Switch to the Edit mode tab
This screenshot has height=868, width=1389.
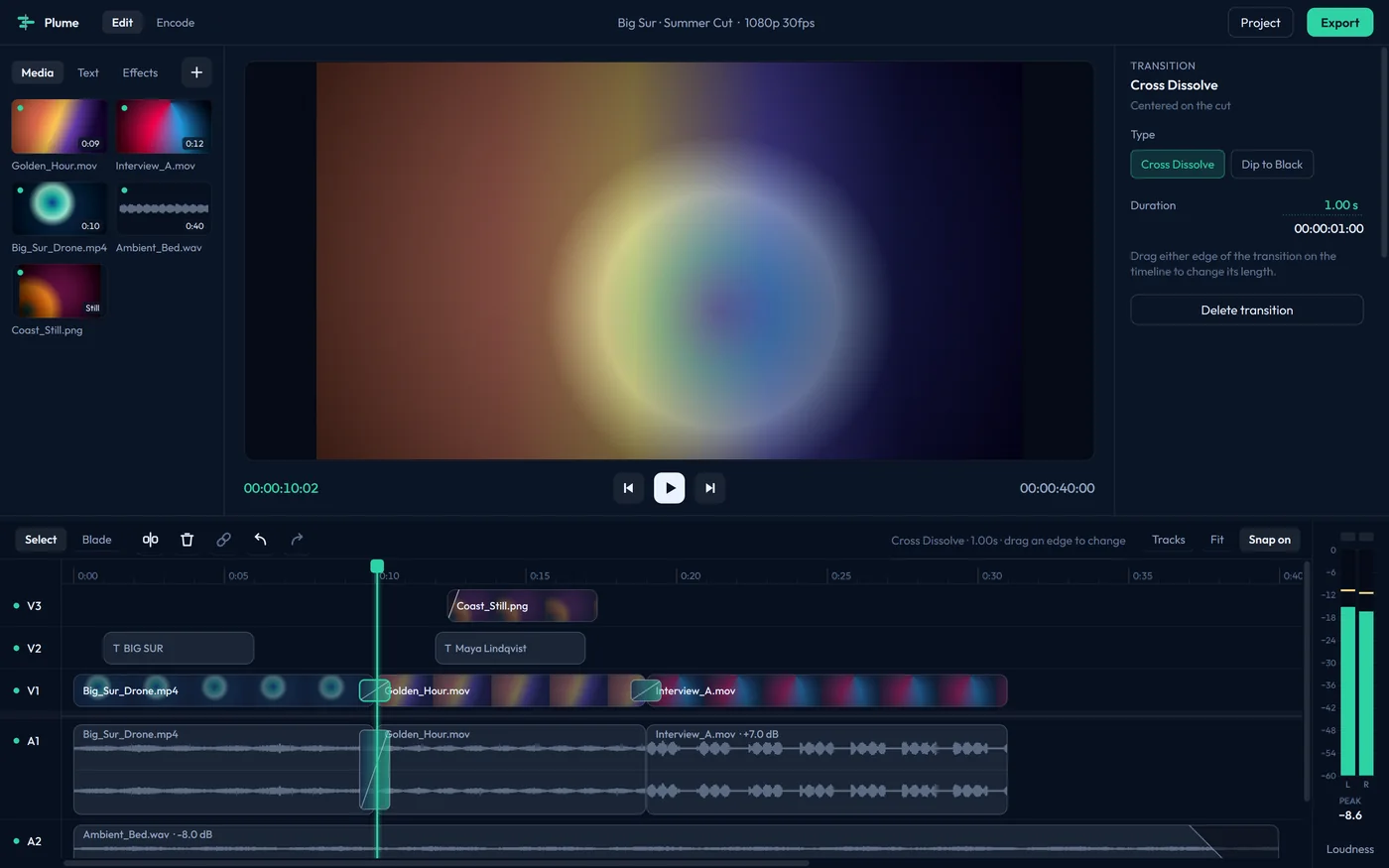tap(122, 22)
